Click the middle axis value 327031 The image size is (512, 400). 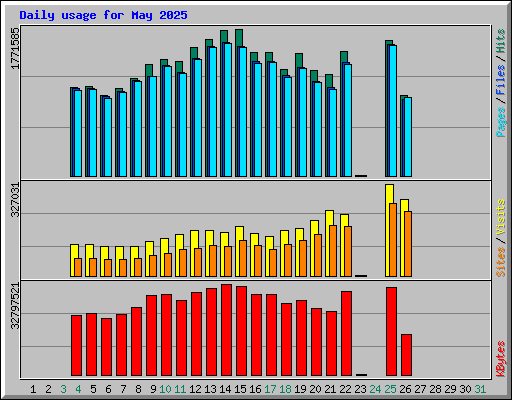(x=15, y=200)
